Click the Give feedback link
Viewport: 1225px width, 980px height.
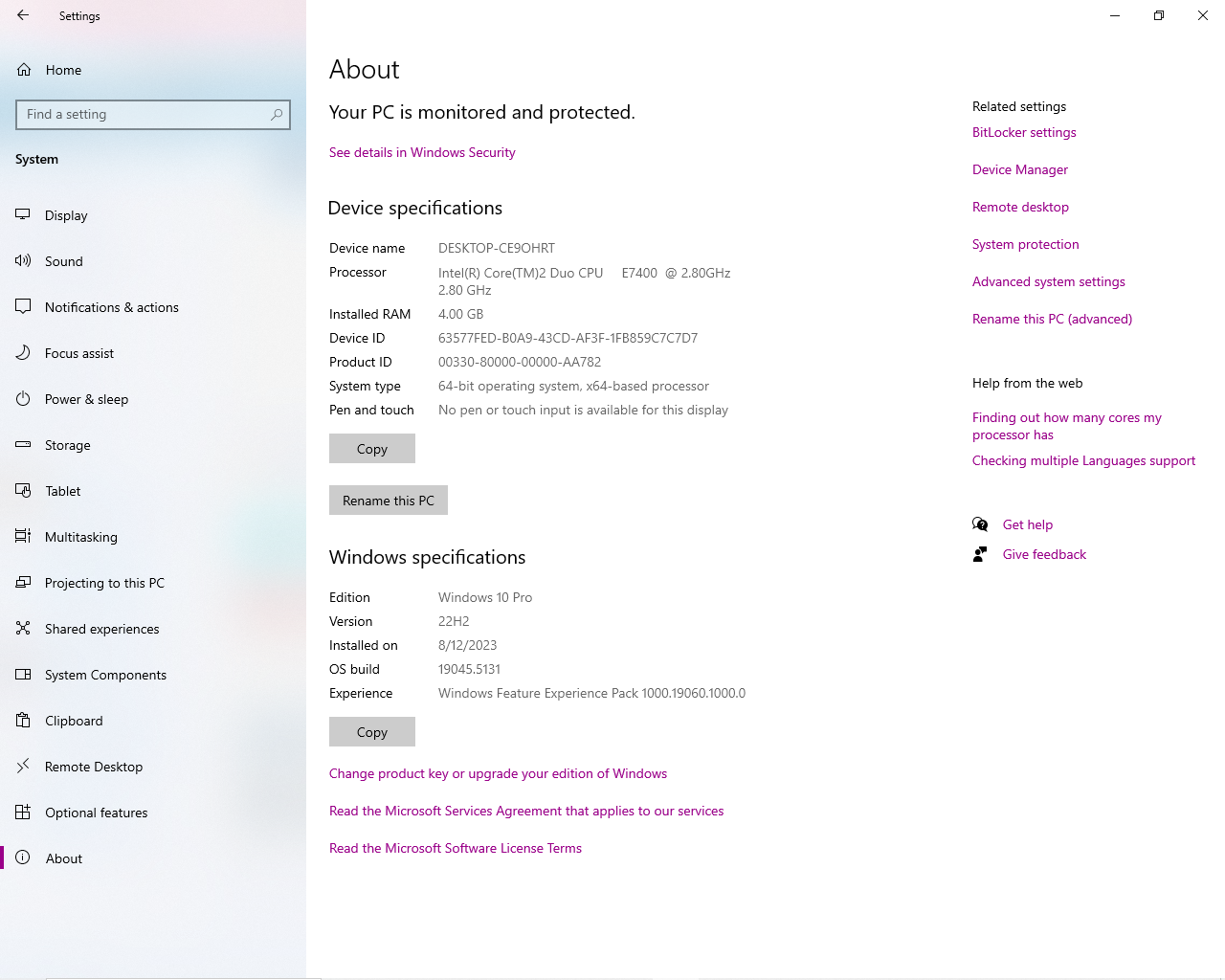[x=1045, y=554]
